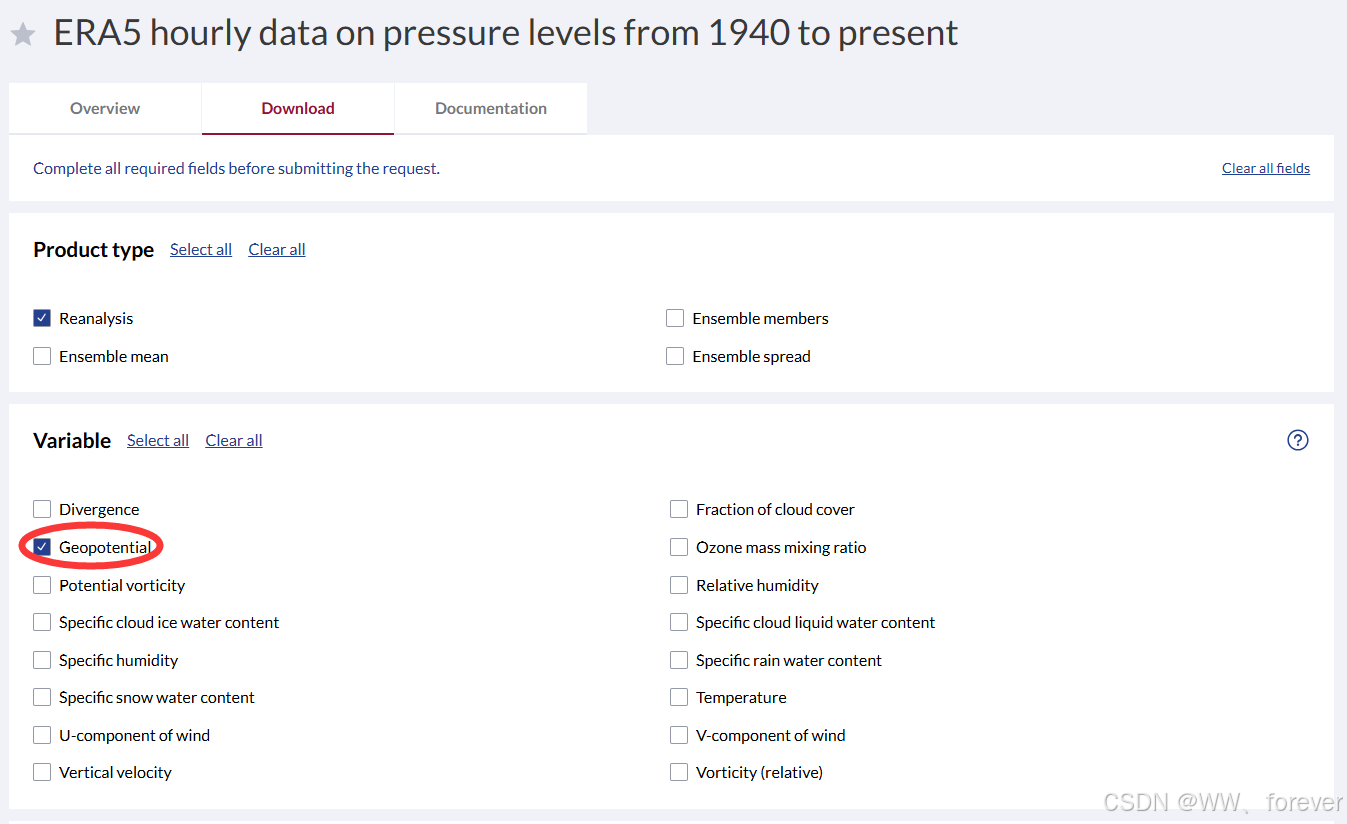Enable the Ensemble mean checkbox
Viewport: 1347px width, 824px height.
pyautogui.click(x=42, y=356)
